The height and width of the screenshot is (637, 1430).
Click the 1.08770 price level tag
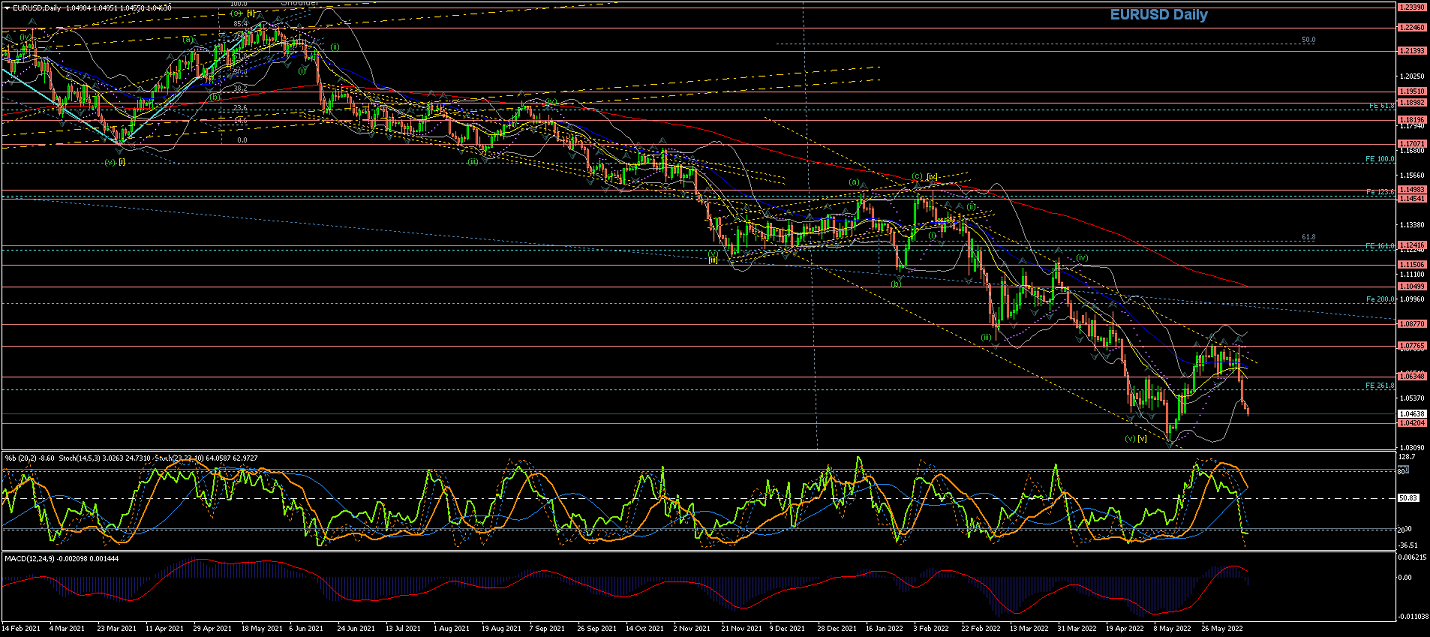[1411, 324]
